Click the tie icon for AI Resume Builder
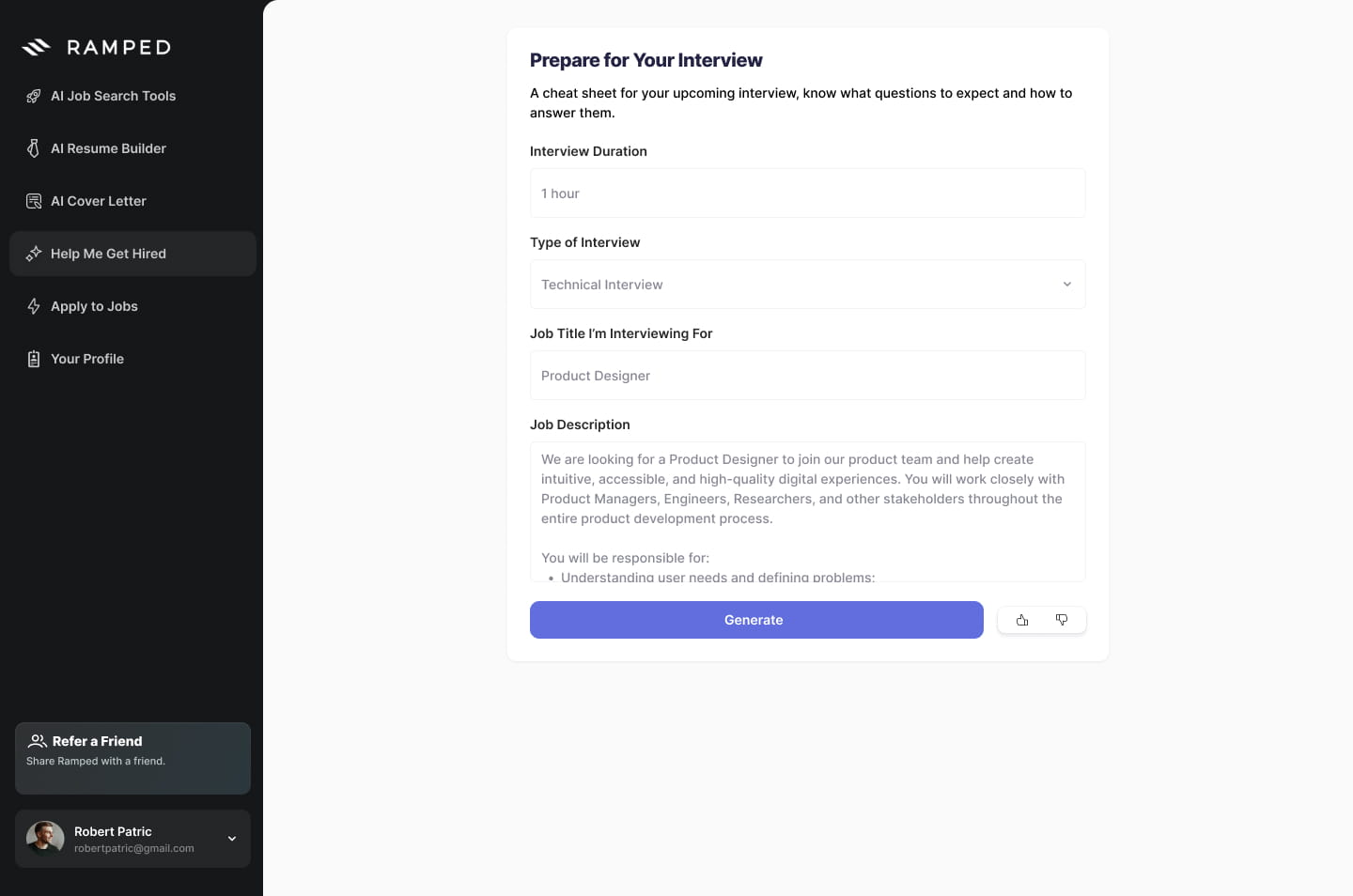The height and width of the screenshot is (896, 1353). point(34,148)
